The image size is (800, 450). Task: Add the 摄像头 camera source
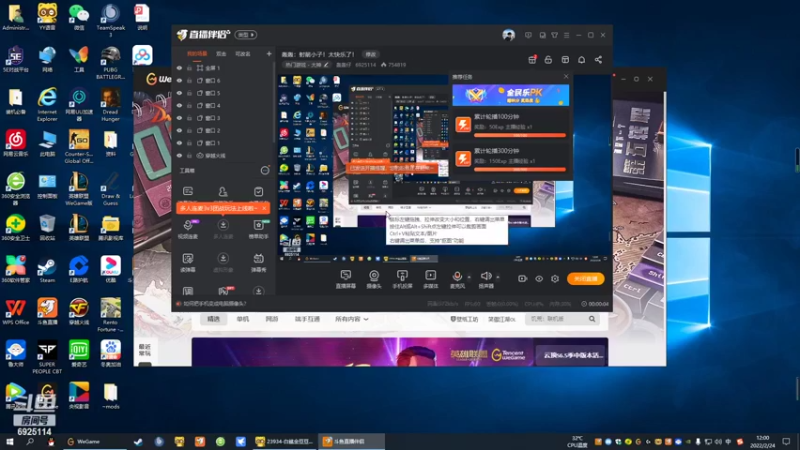pos(374,279)
